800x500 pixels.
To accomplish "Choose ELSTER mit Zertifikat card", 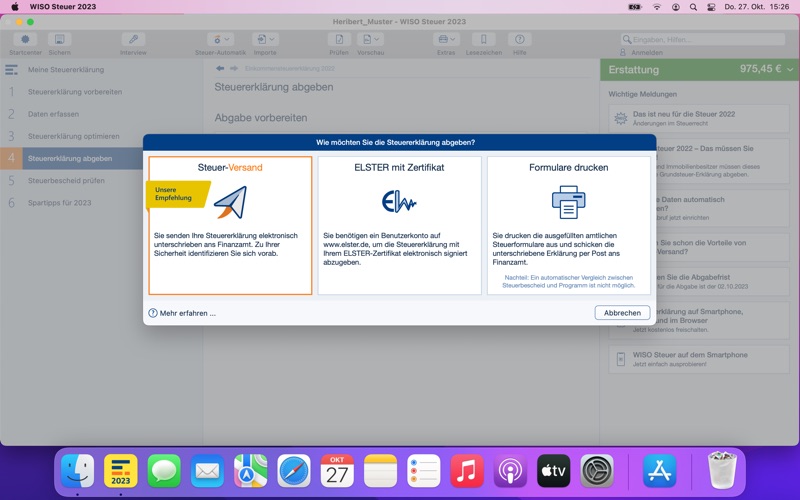I will 399,226.
